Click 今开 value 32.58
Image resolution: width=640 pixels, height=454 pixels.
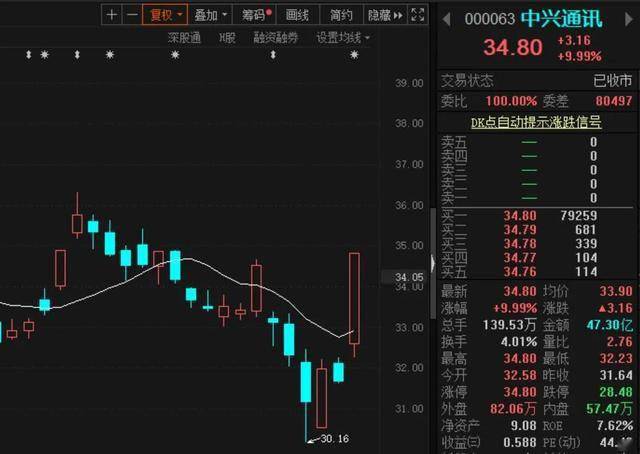pyautogui.click(x=520, y=375)
